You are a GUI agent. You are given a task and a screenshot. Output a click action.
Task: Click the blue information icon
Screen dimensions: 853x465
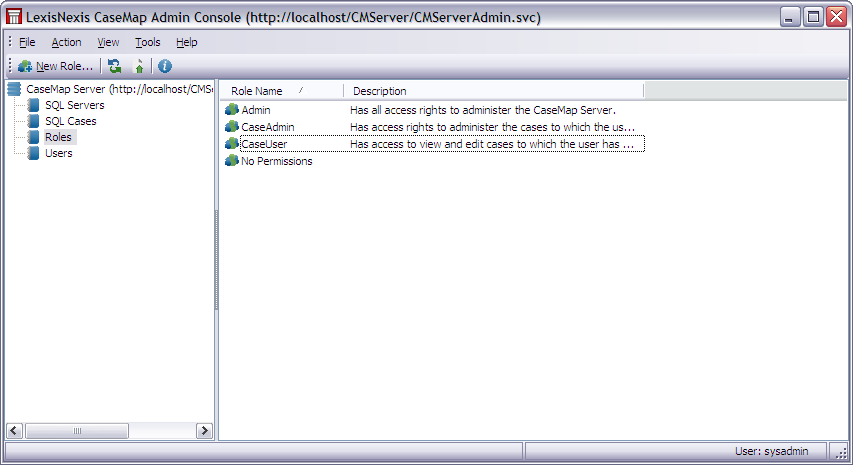pyautogui.click(x=165, y=66)
